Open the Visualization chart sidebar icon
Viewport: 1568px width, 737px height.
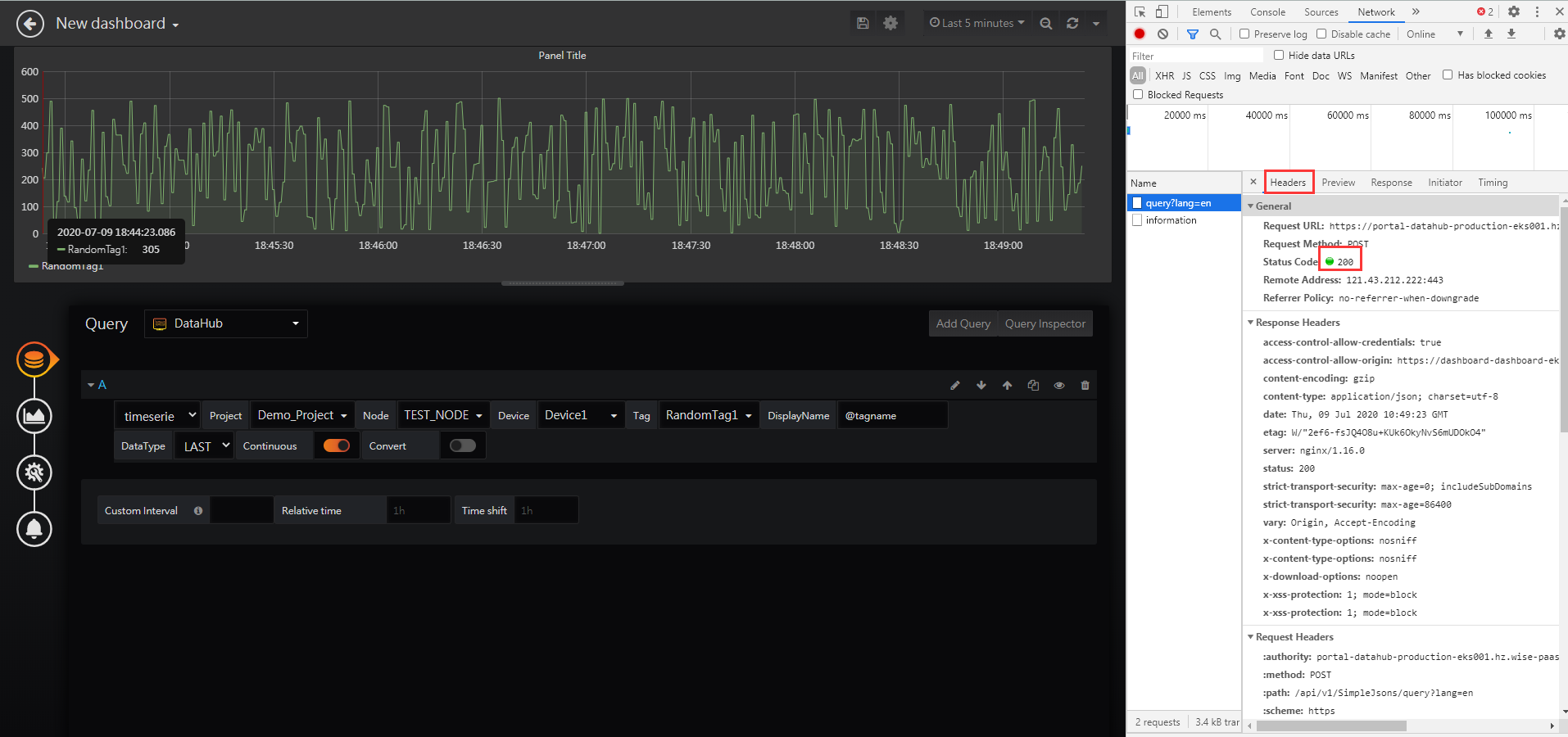(x=34, y=416)
